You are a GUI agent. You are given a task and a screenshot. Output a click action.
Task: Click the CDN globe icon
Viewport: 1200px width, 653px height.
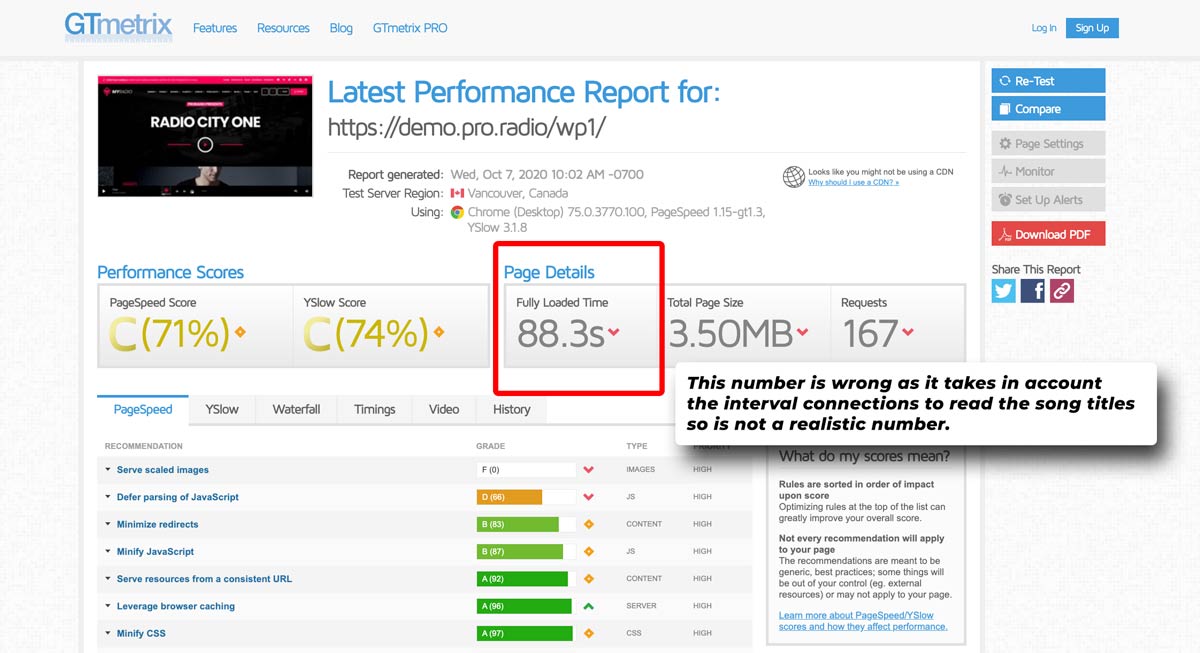click(794, 177)
